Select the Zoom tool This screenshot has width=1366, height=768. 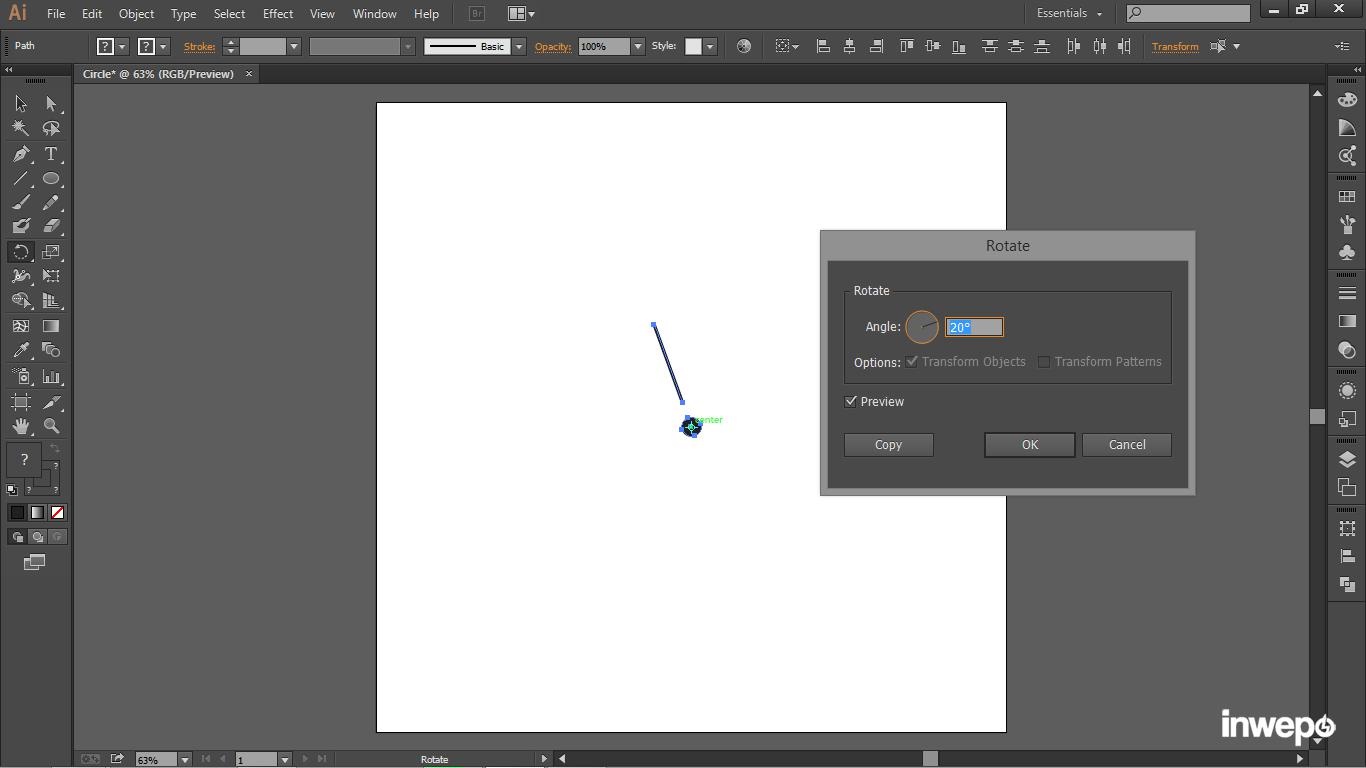pos(51,426)
